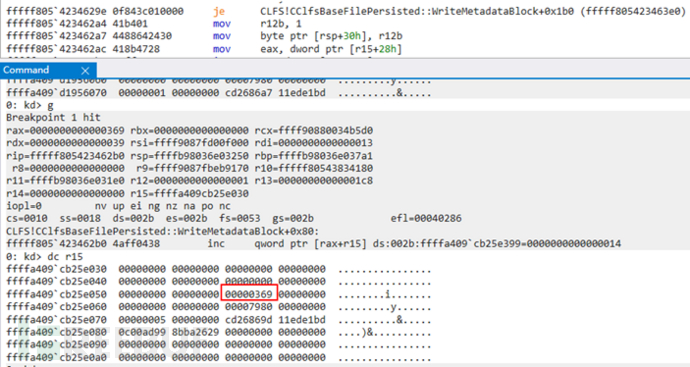Click the rax=0000000000000369 register value

point(66,131)
